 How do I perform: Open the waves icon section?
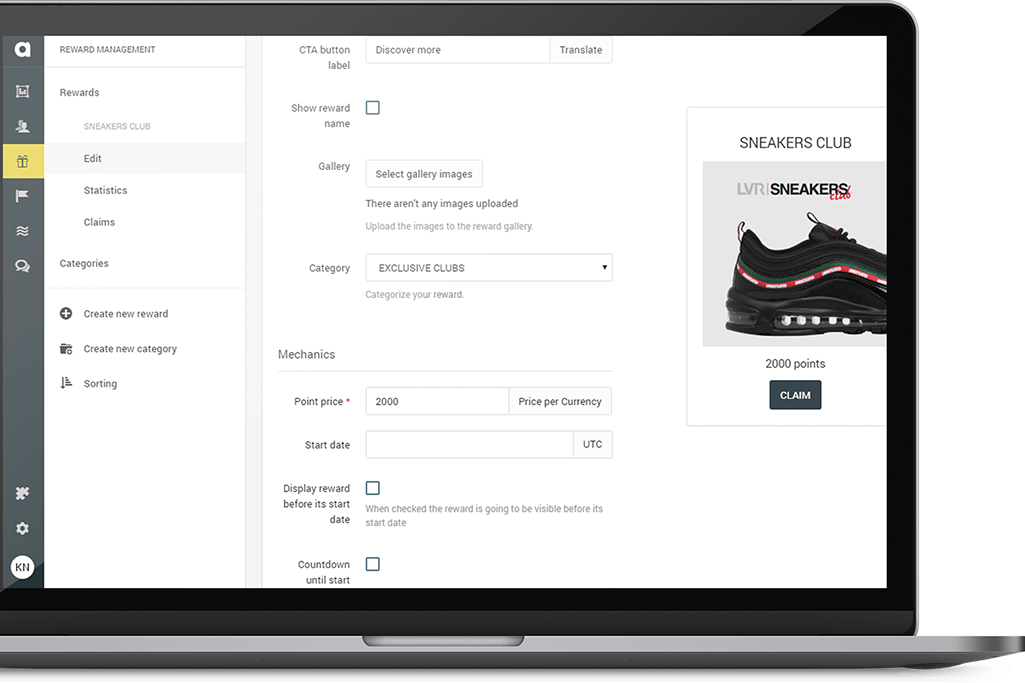[22, 231]
